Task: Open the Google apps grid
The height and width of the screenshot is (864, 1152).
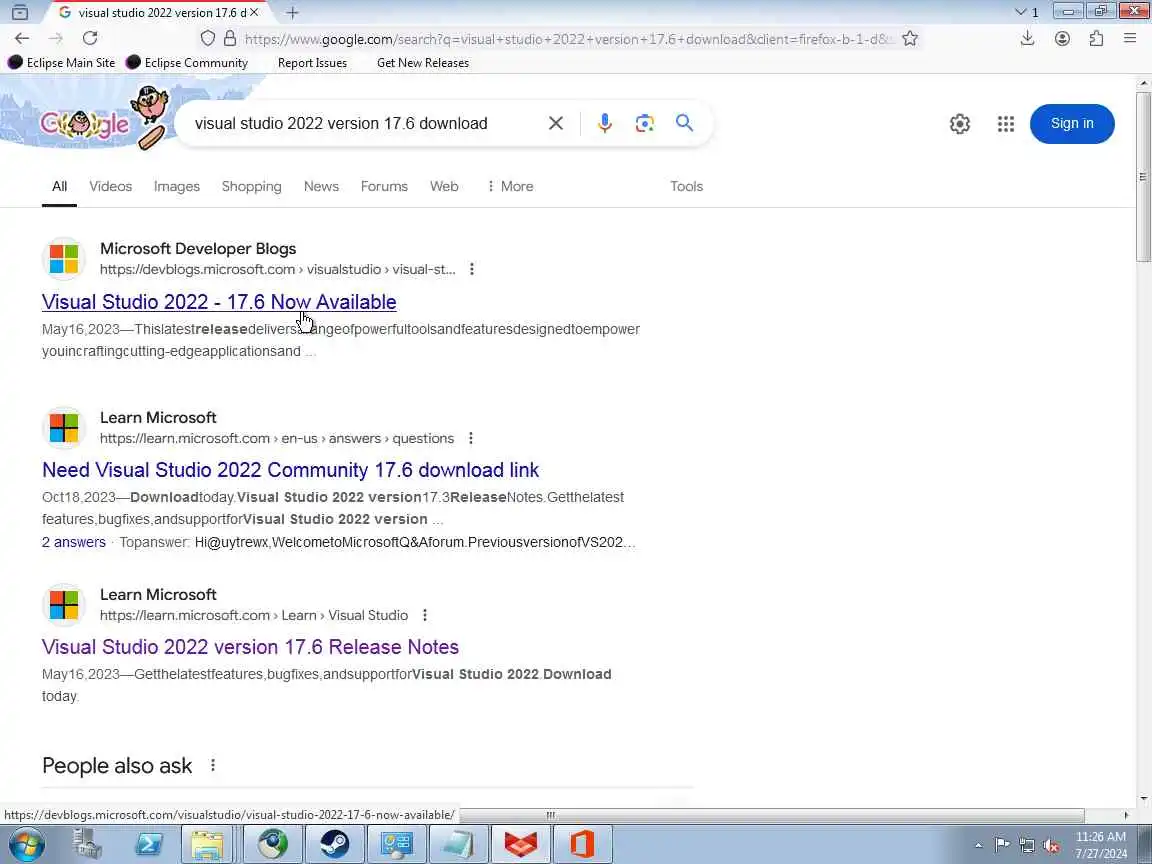Action: click(x=1006, y=123)
